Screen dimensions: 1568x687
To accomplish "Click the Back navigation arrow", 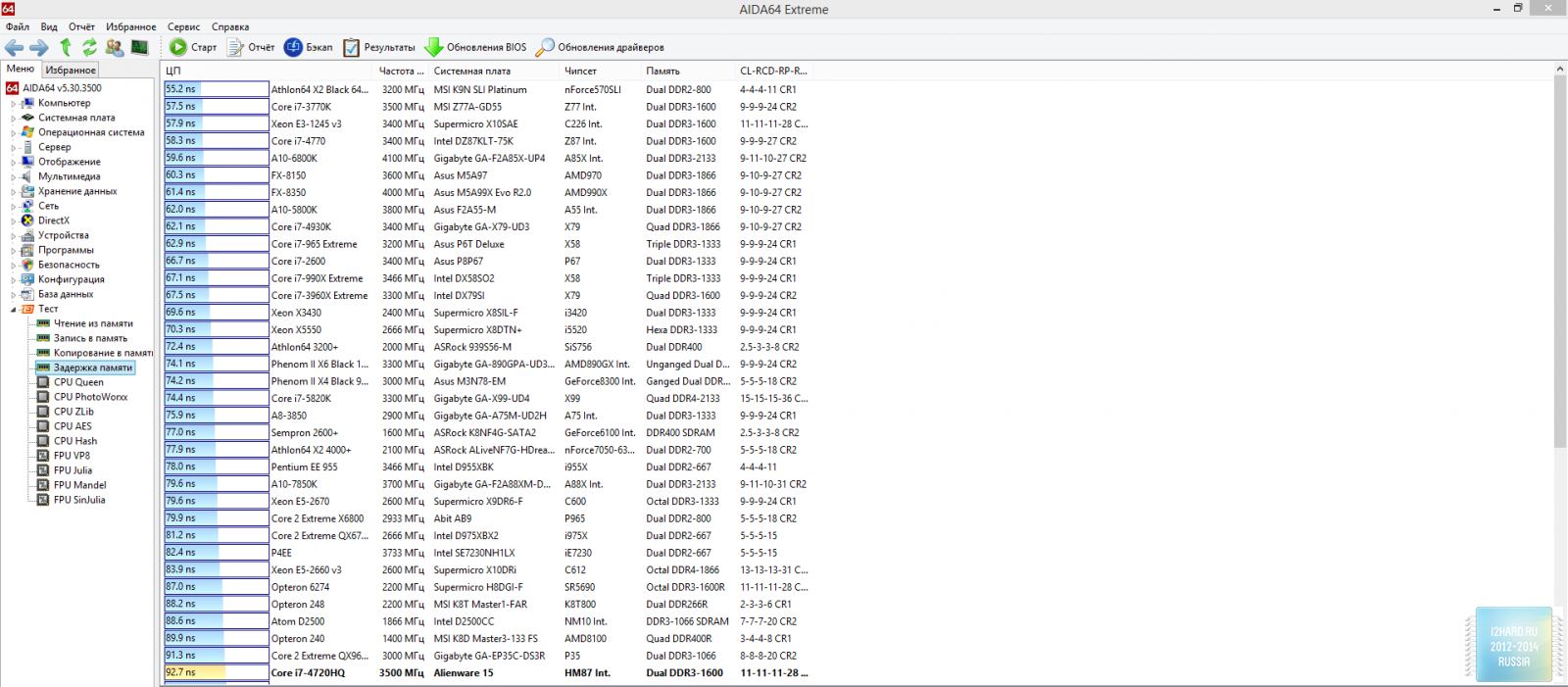I will pos(15,47).
